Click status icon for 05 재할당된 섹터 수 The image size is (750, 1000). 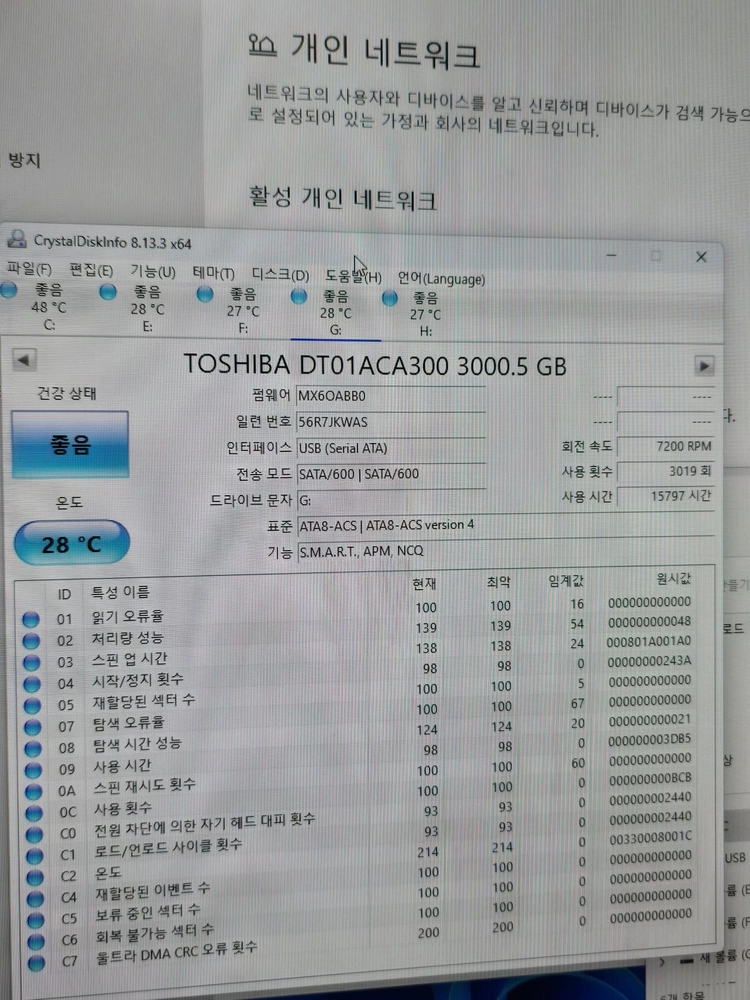[32, 705]
